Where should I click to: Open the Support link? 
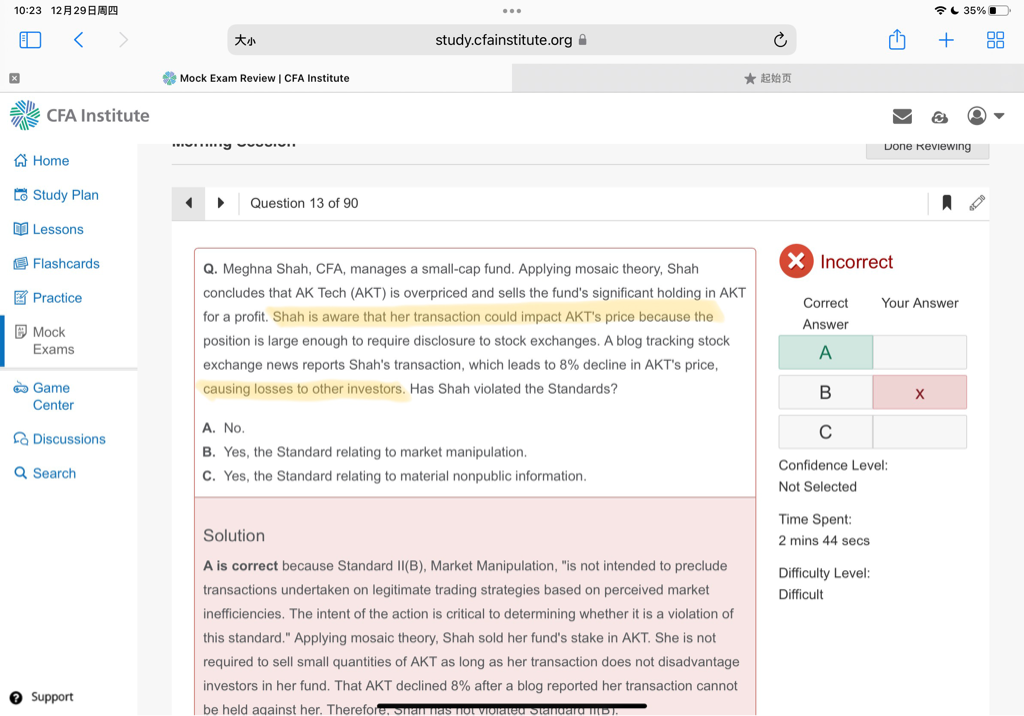pos(51,697)
